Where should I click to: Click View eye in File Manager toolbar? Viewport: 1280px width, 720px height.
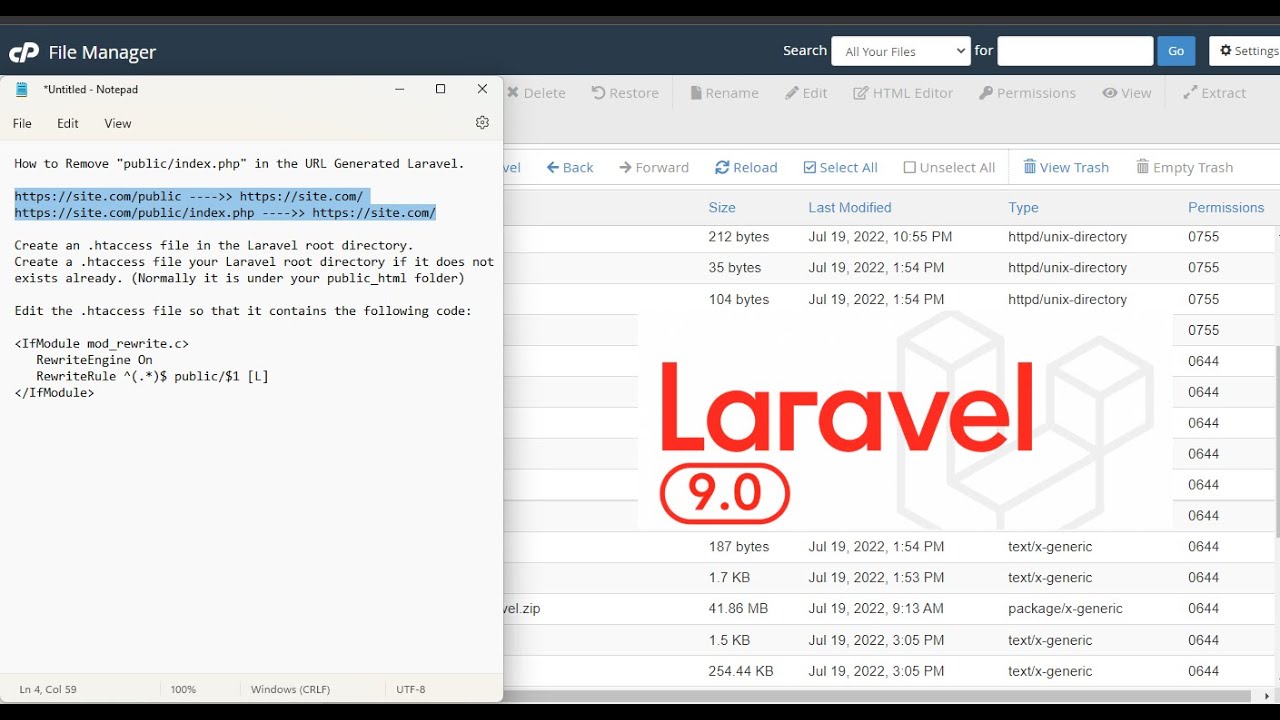pos(1127,93)
